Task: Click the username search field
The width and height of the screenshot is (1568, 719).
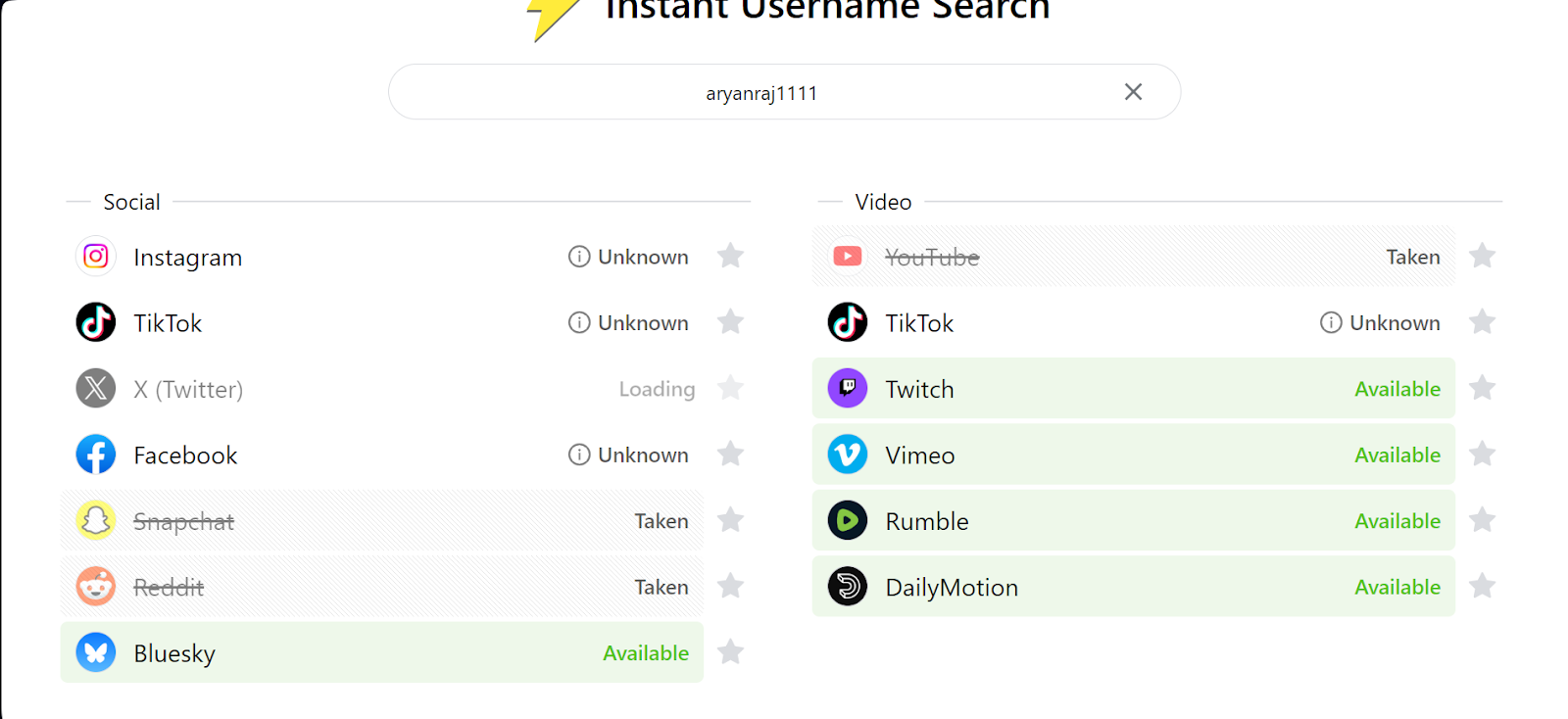Action: click(784, 92)
